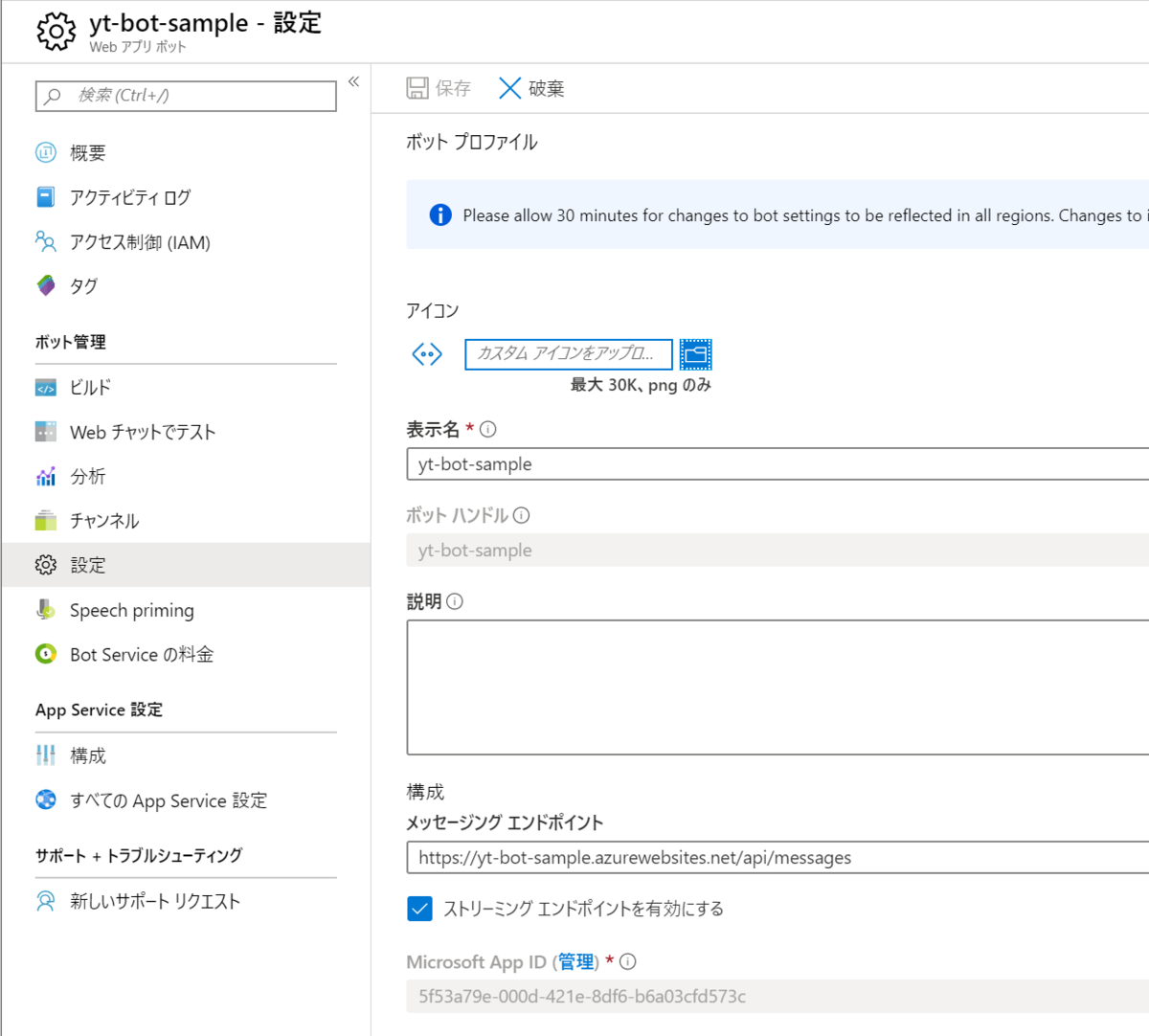Click the ボット プロファイル heading
The width and height of the screenshot is (1149, 1036).
pos(472,142)
